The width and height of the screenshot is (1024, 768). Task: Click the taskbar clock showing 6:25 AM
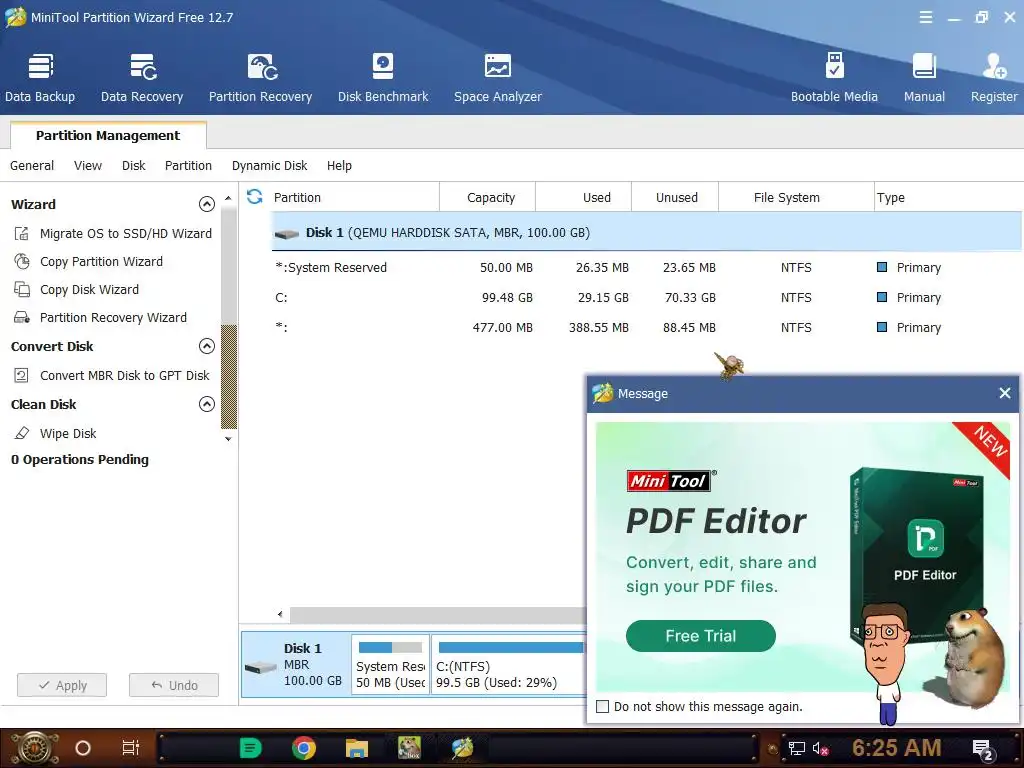tap(897, 748)
